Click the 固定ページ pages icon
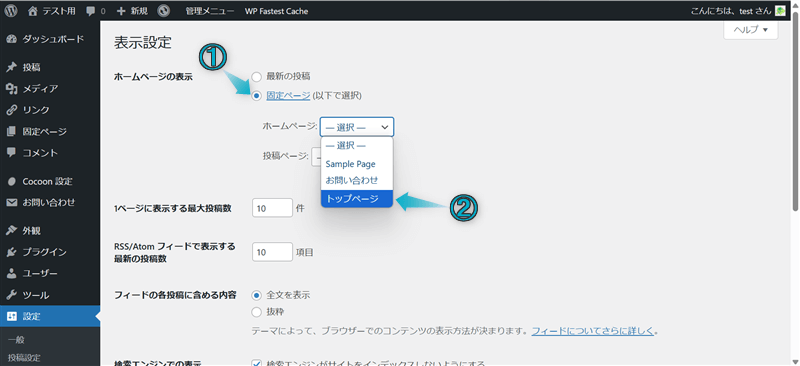This screenshot has height=366, width=800. click(12, 132)
